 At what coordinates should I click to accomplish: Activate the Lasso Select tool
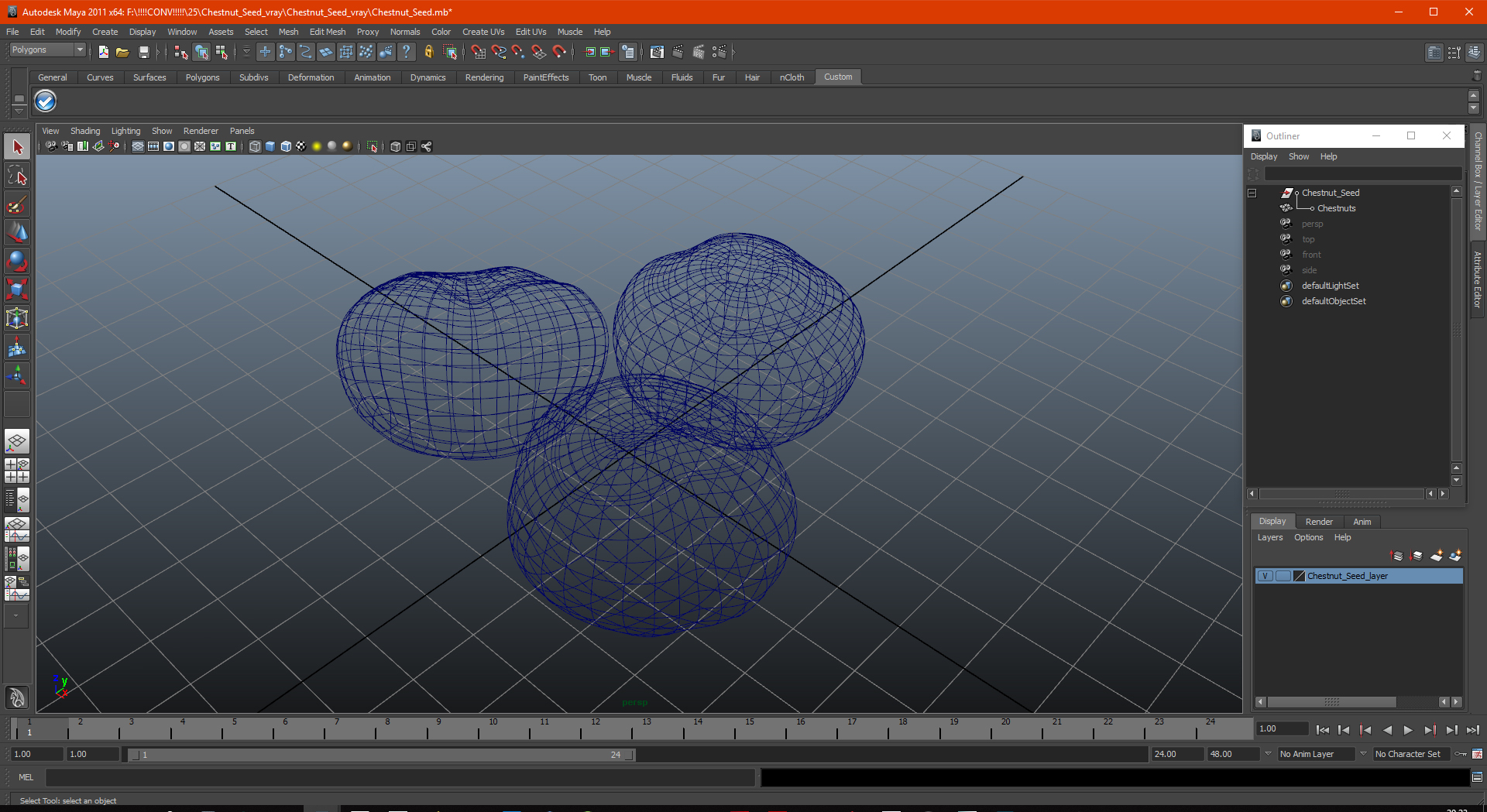[17, 176]
